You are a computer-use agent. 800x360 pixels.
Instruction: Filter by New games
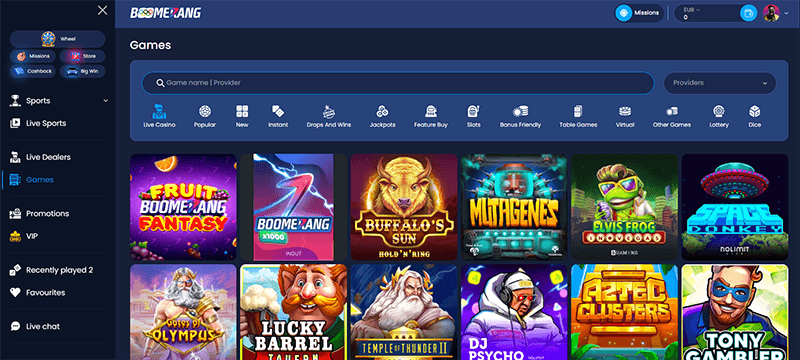242,116
